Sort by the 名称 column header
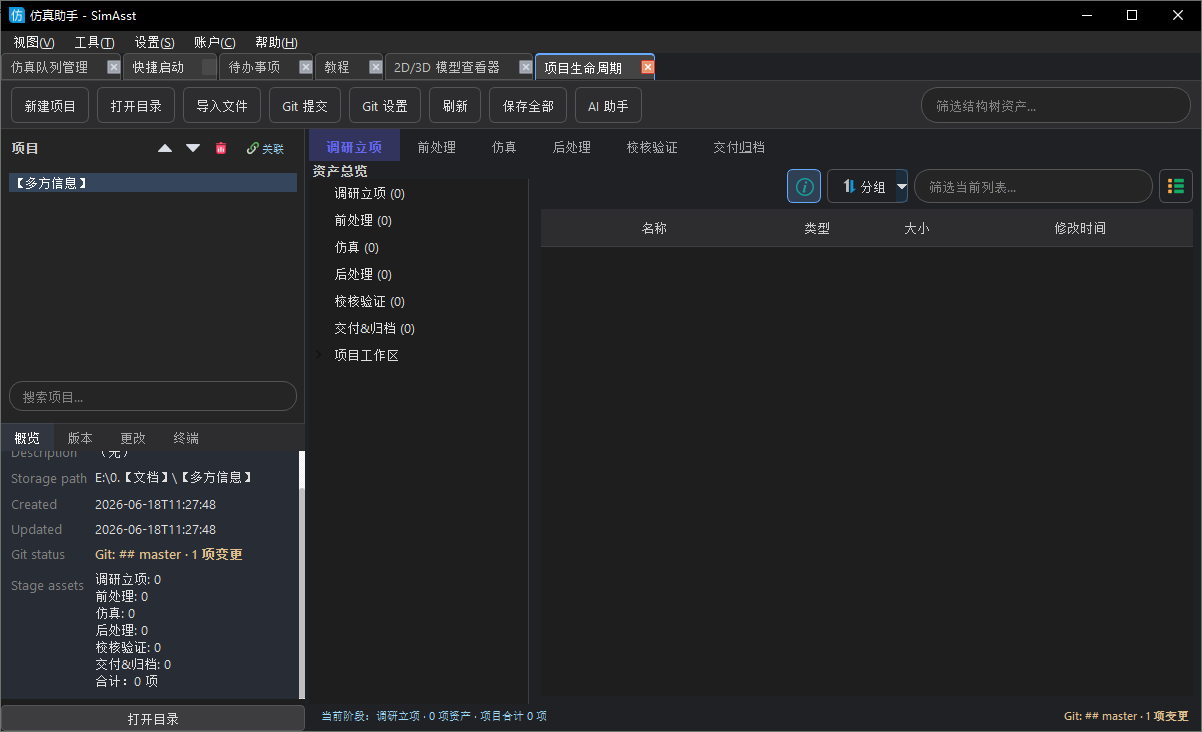 point(654,228)
